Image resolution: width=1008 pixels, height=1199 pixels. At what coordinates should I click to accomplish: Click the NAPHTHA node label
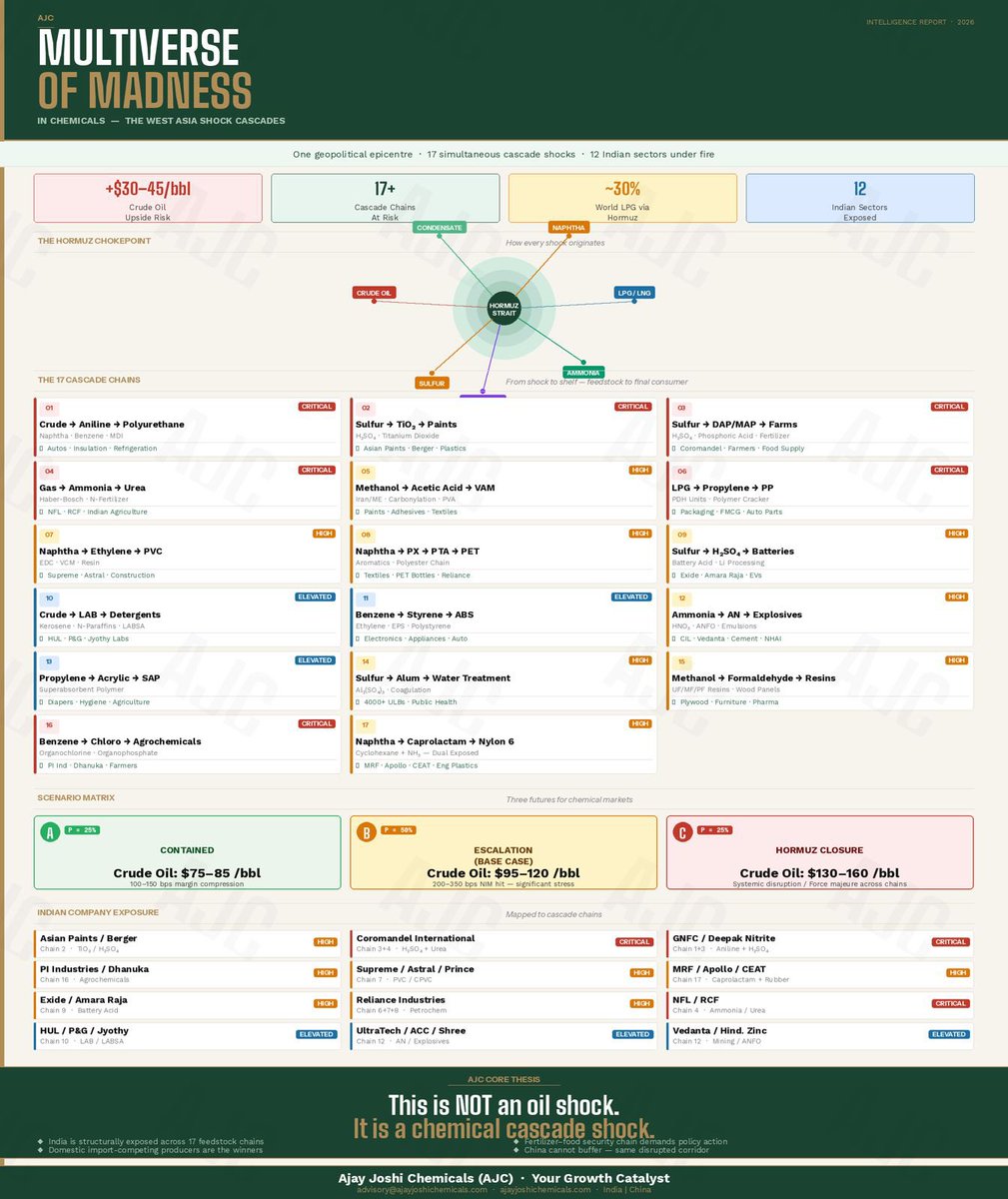point(568,228)
